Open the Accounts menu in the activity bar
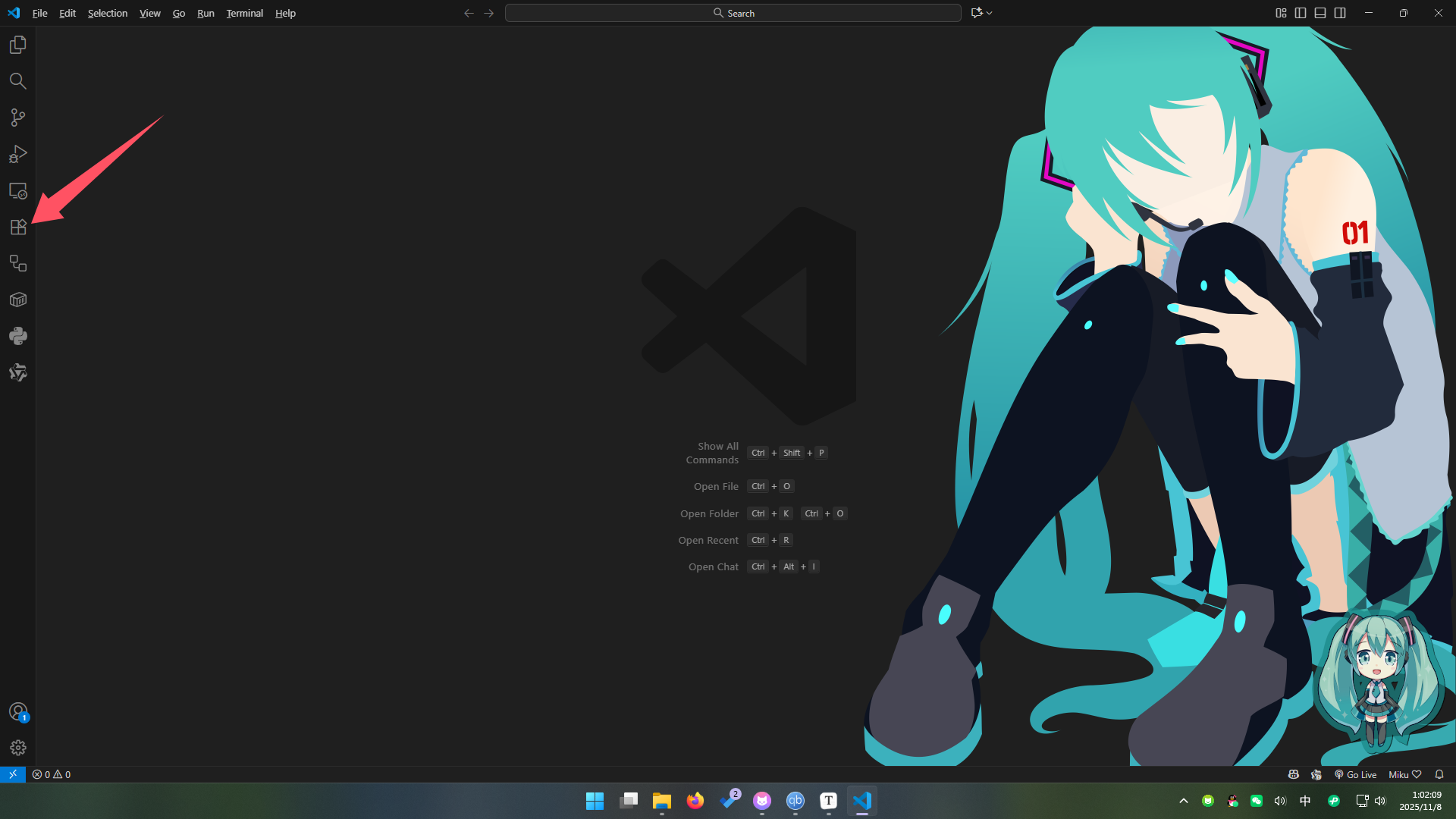 [18, 712]
